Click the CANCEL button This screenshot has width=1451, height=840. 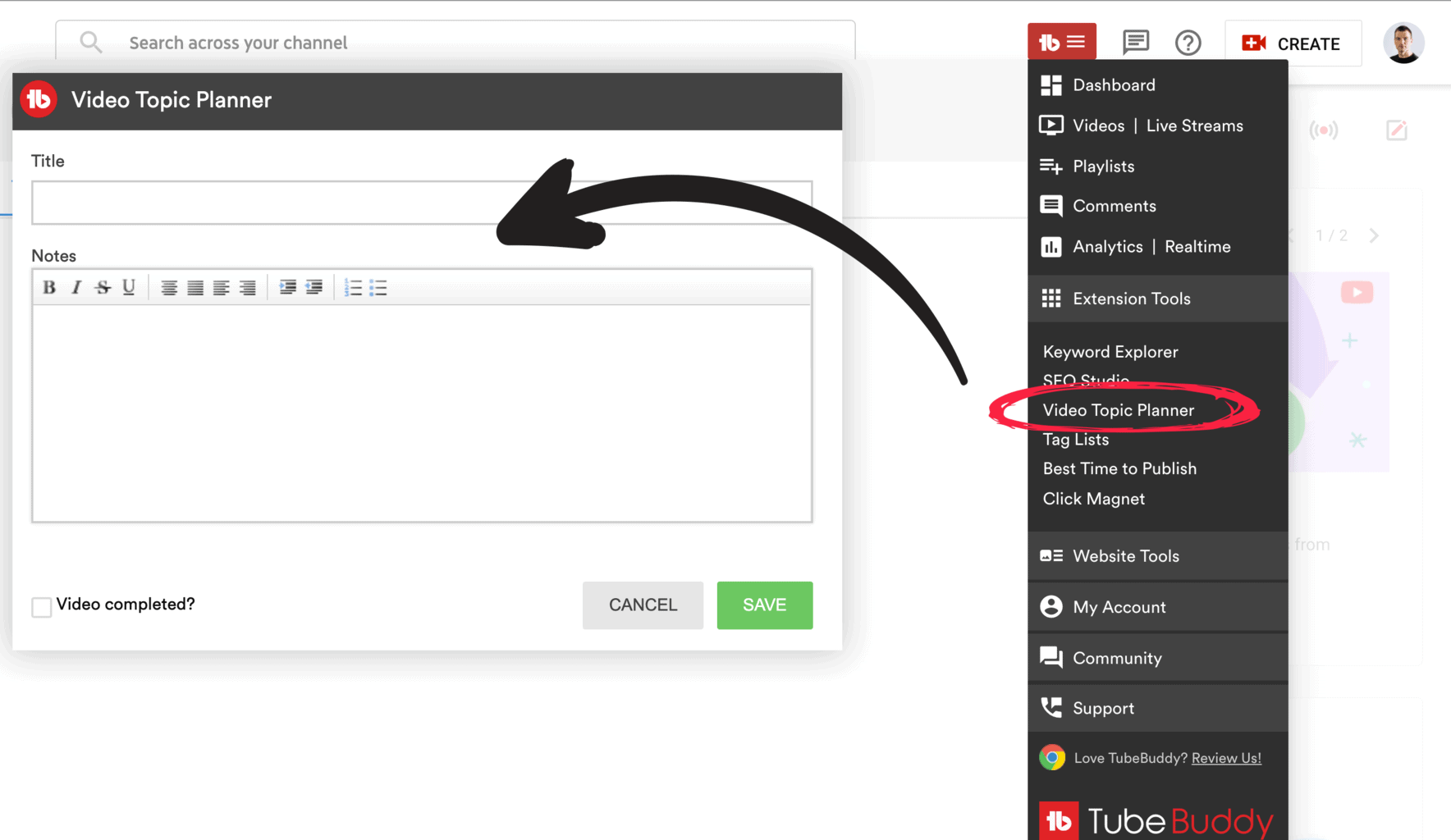(x=643, y=605)
